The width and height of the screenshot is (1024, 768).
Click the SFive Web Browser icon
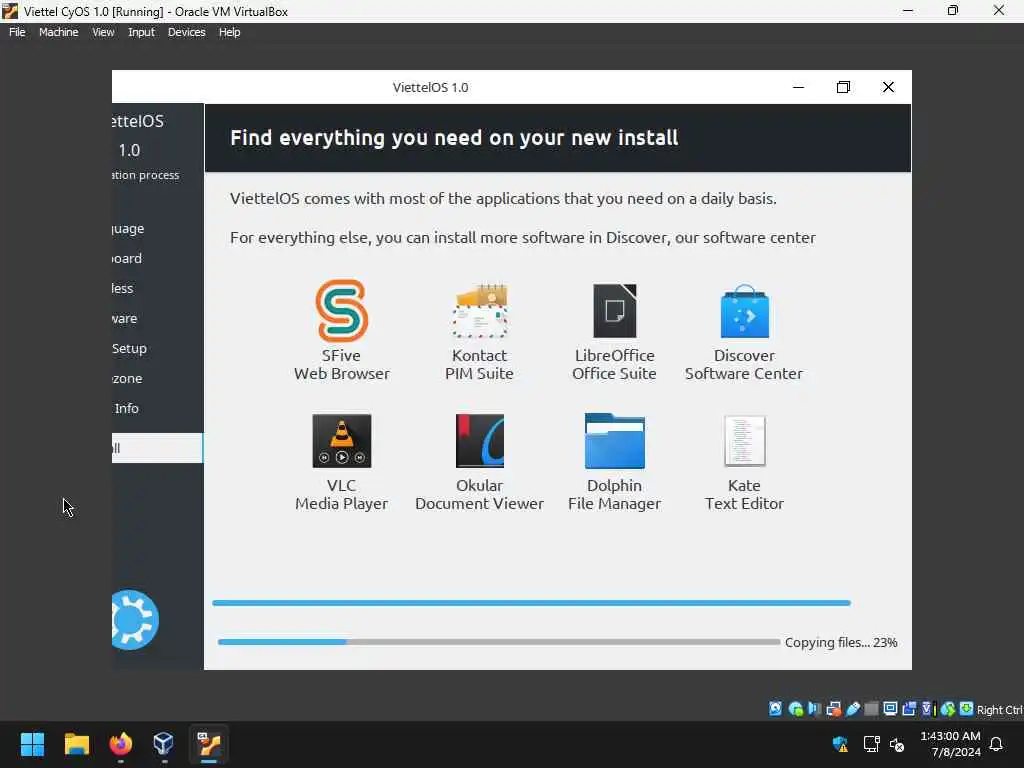(342, 311)
